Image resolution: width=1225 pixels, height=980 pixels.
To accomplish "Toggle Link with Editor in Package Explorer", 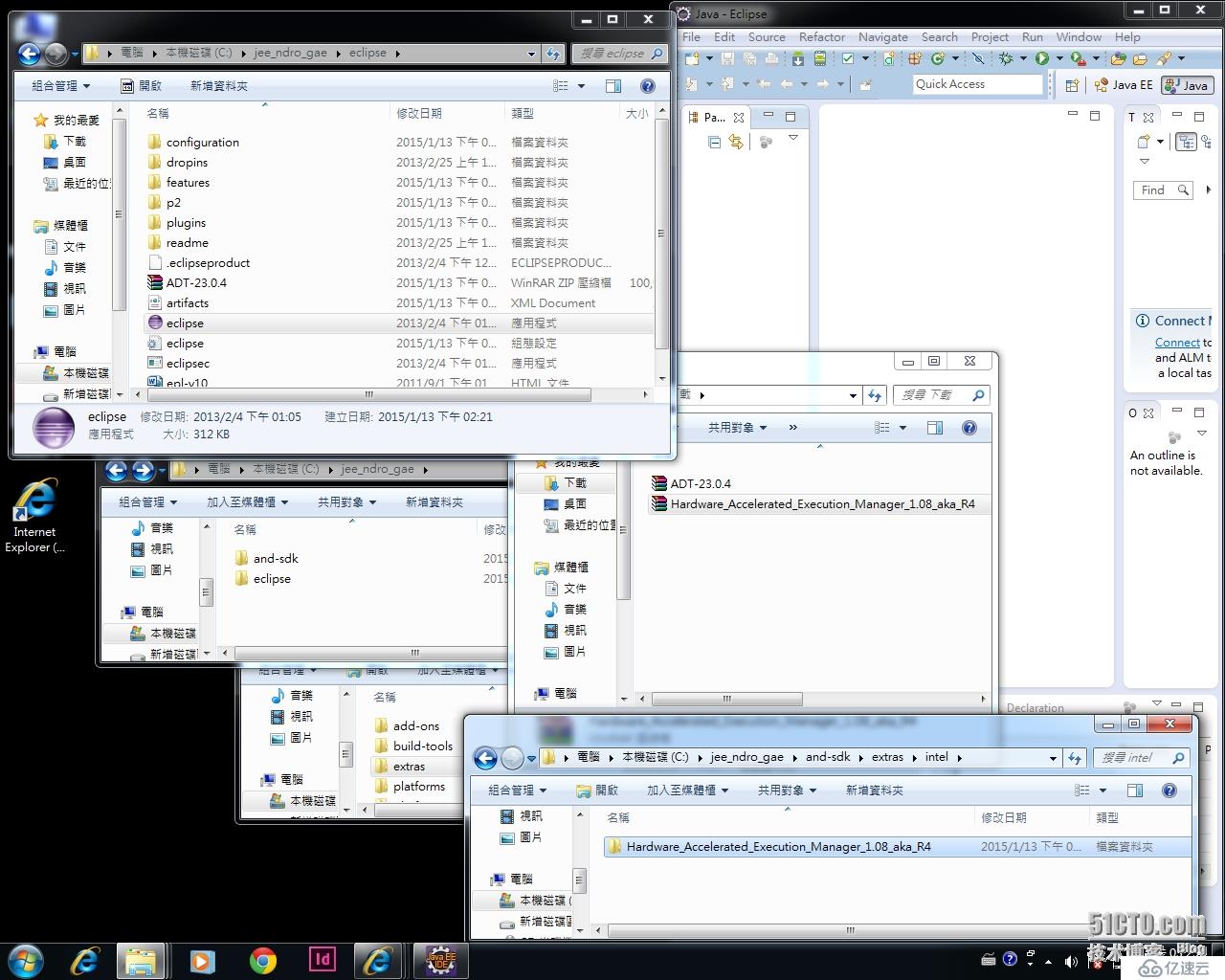I will (x=736, y=142).
